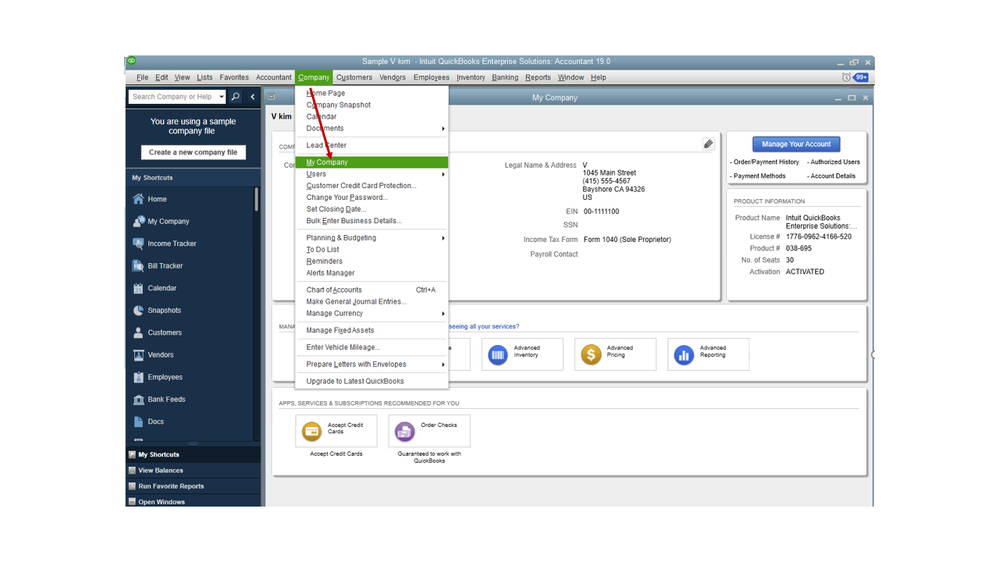Open the Customers menu in menu bar

point(354,77)
